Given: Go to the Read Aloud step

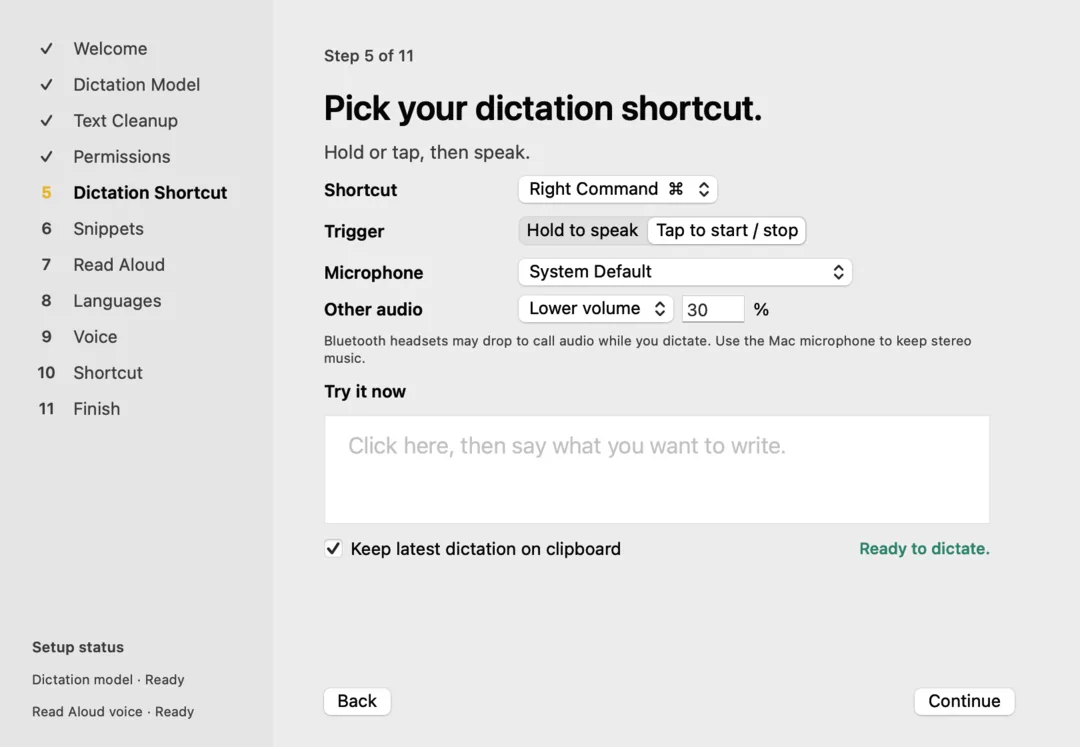Looking at the screenshot, I should [118, 264].
